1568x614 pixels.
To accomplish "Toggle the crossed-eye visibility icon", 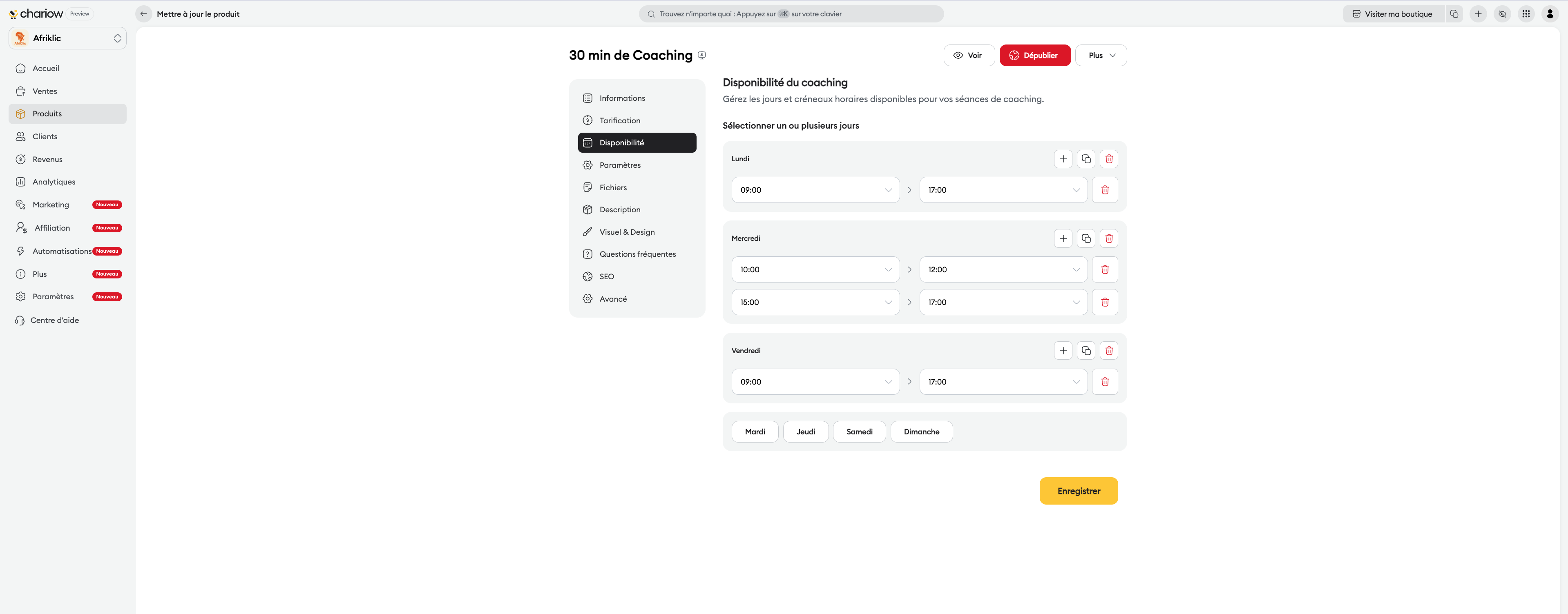I will click(x=1502, y=14).
